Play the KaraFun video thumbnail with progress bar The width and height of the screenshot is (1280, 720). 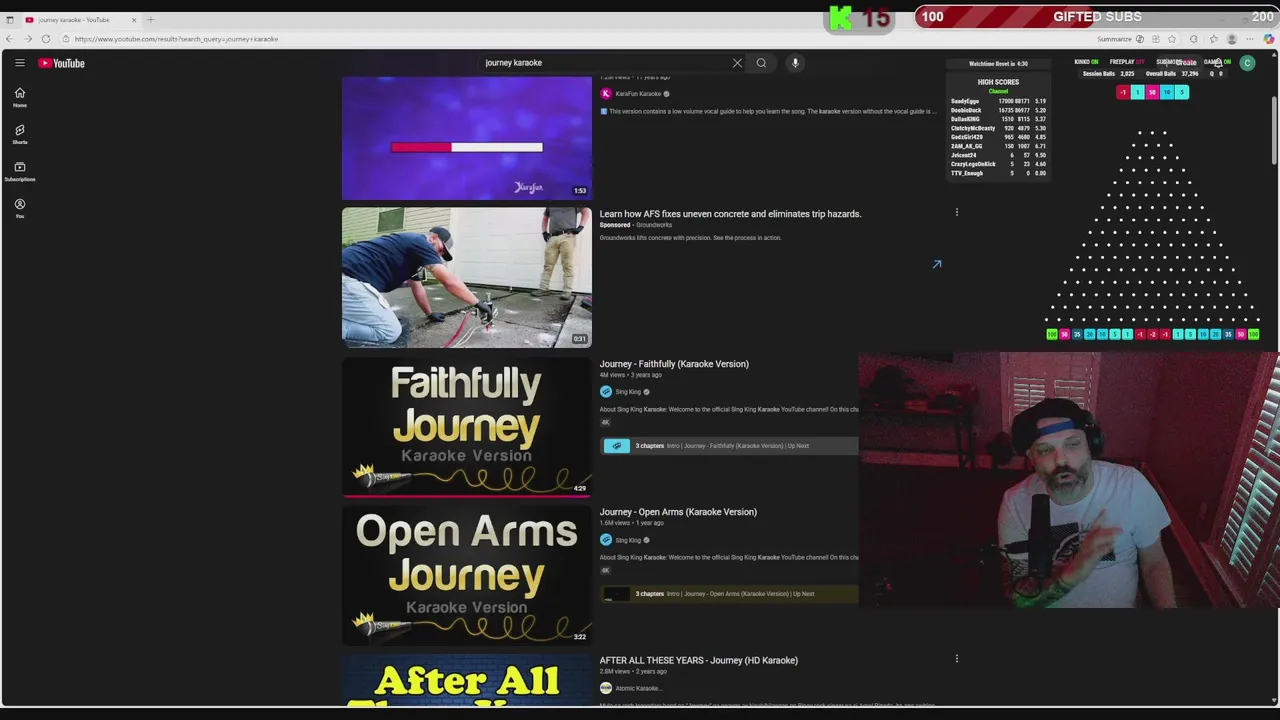click(466, 138)
